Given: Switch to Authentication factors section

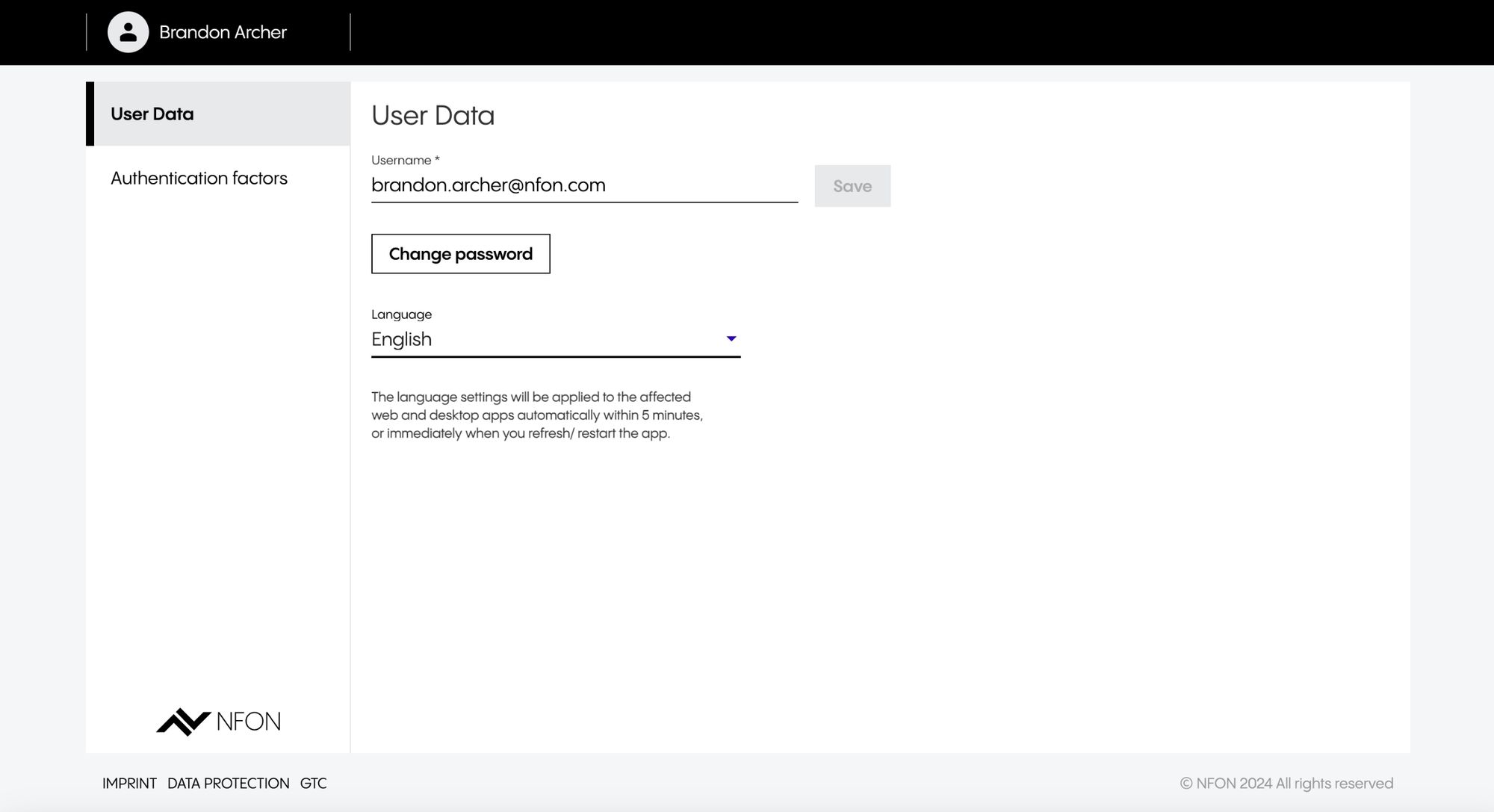Looking at the screenshot, I should pos(199,178).
